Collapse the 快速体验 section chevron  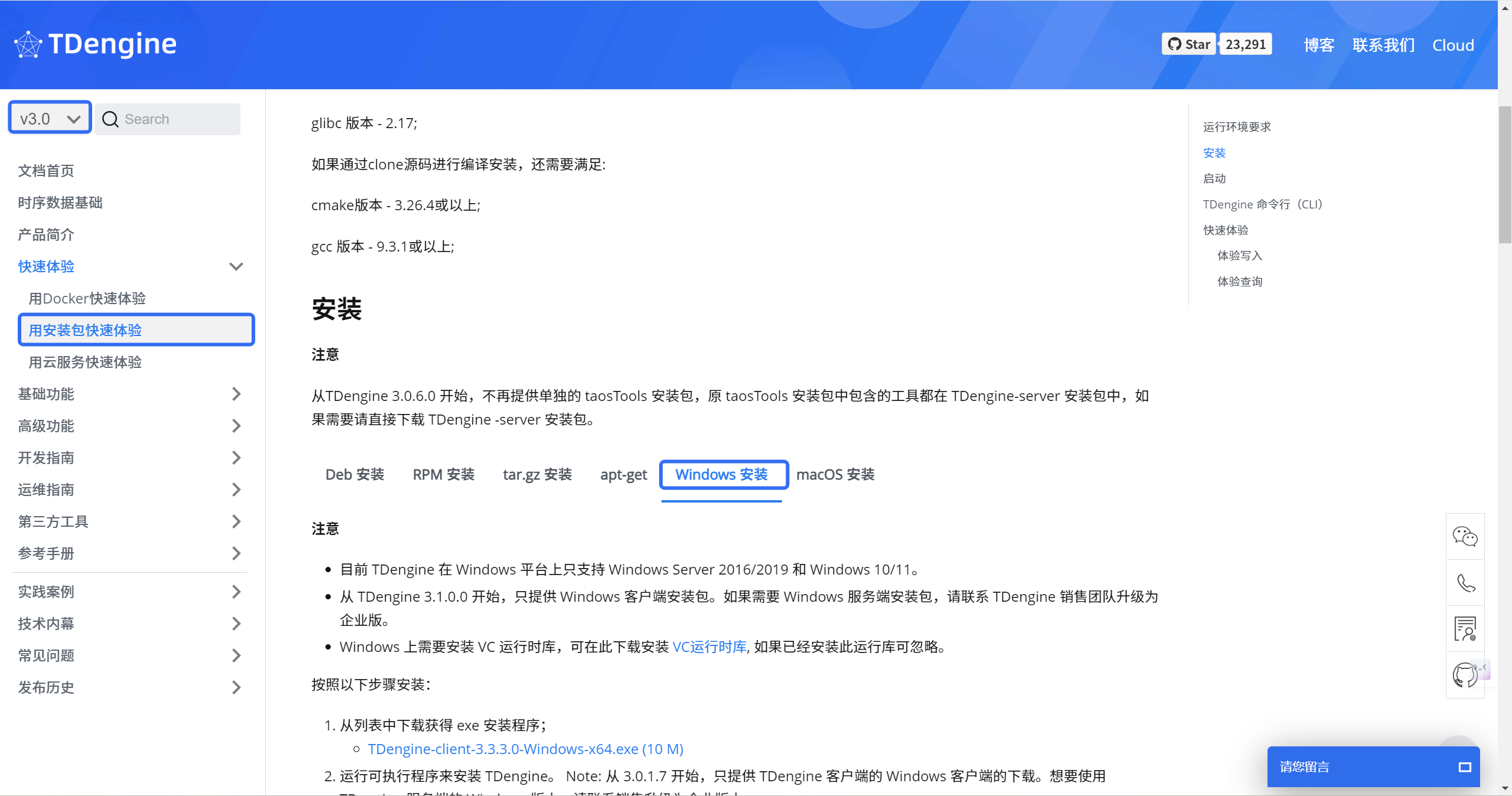pyautogui.click(x=236, y=266)
